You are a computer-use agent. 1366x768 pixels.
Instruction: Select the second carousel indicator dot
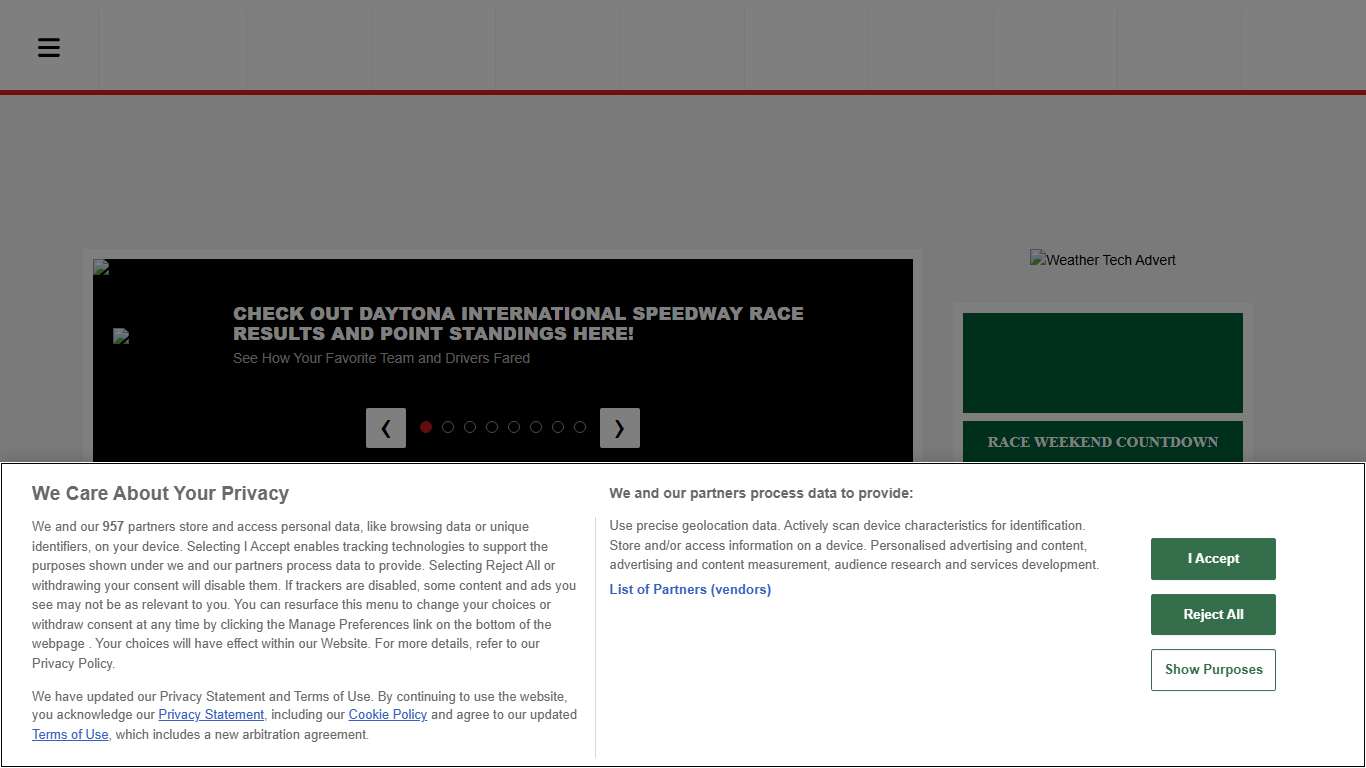448,427
